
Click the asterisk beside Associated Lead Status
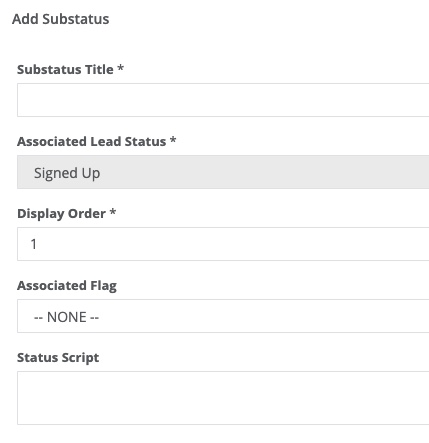pos(173,140)
